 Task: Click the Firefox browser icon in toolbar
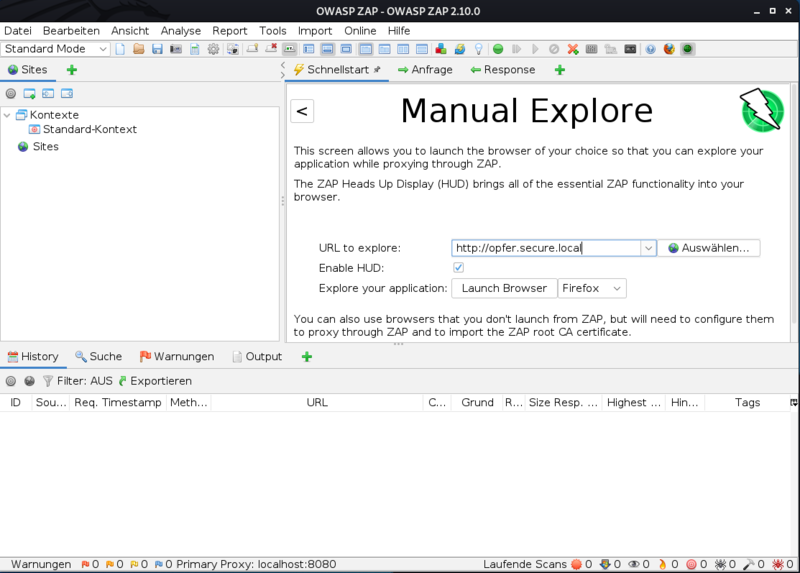click(x=669, y=49)
